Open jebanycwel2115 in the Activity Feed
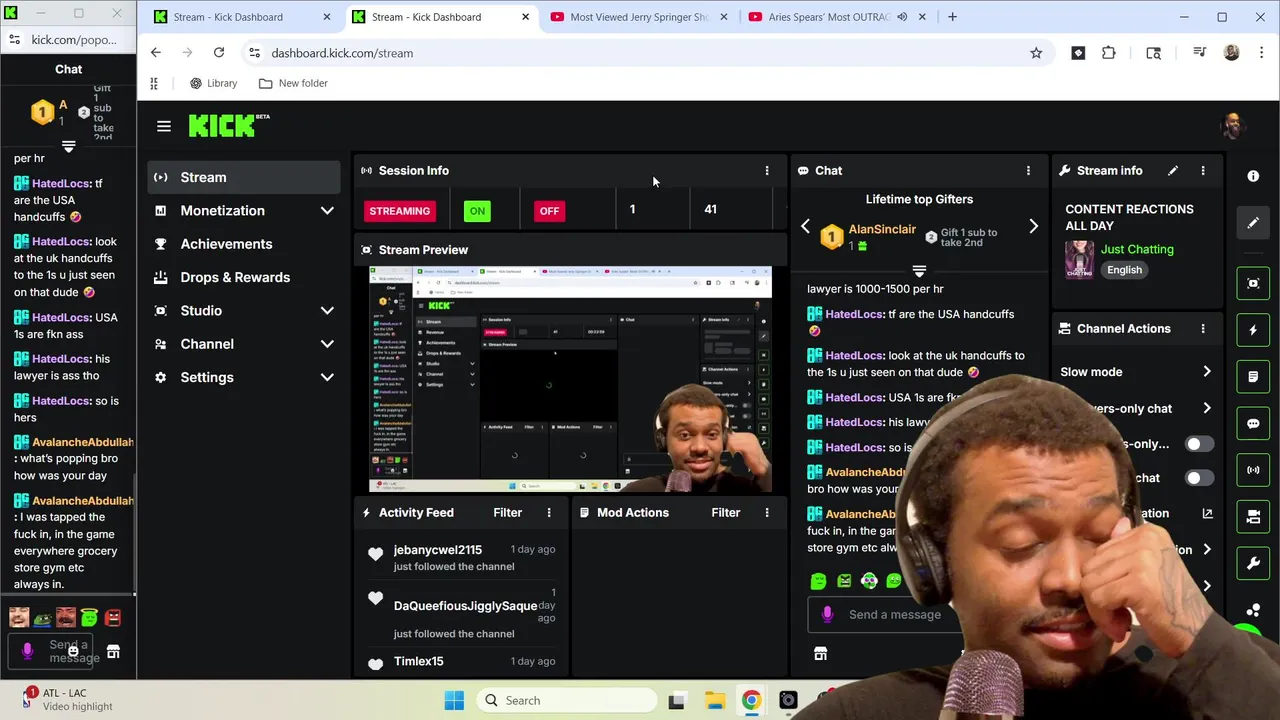1280x720 pixels. click(x=438, y=550)
